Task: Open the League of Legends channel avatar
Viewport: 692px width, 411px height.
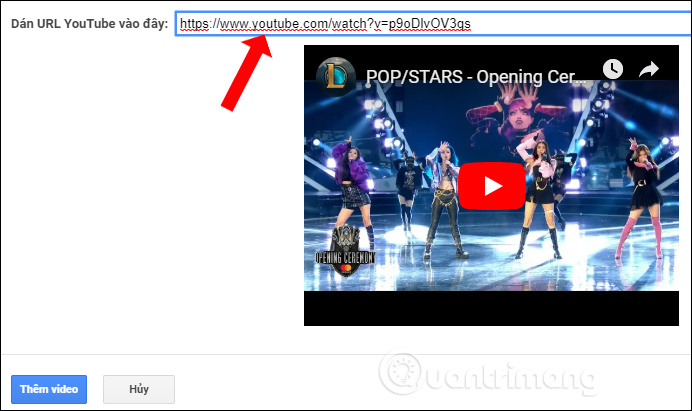Action: (336, 76)
